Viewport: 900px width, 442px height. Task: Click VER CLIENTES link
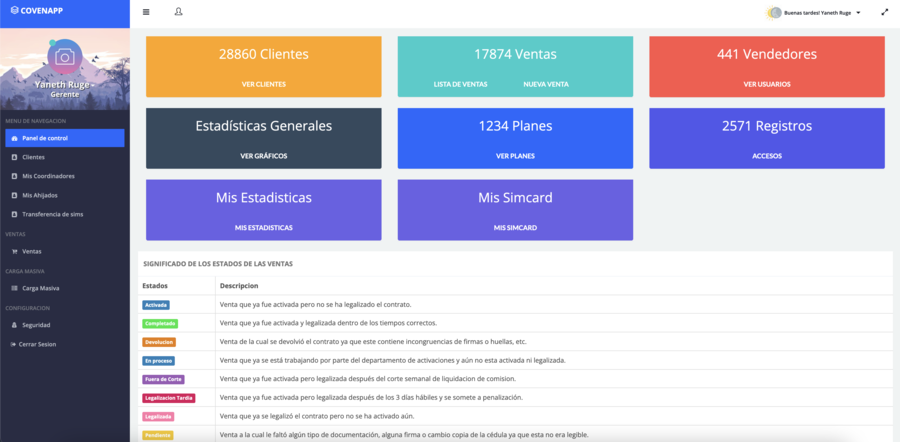(x=263, y=84)
